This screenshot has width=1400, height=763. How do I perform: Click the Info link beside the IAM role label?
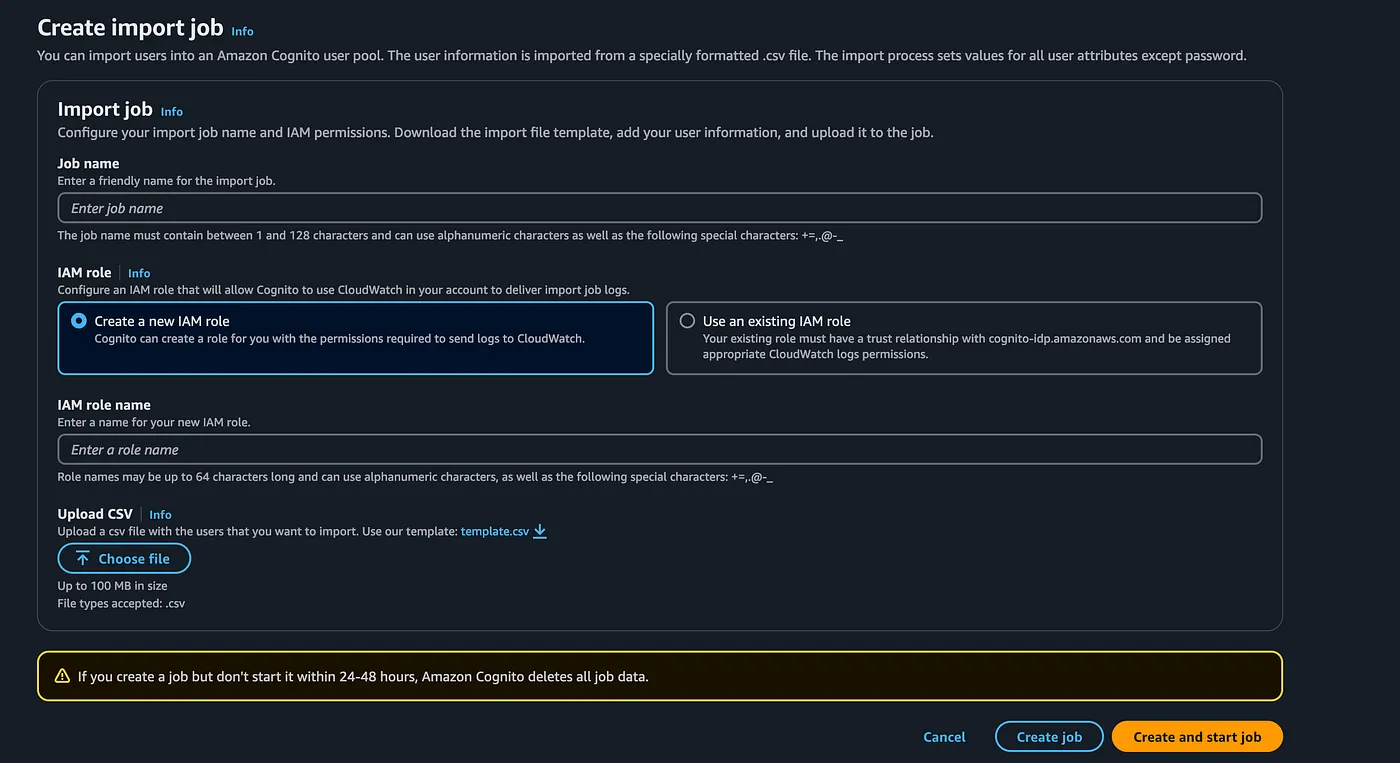[138, 272]
